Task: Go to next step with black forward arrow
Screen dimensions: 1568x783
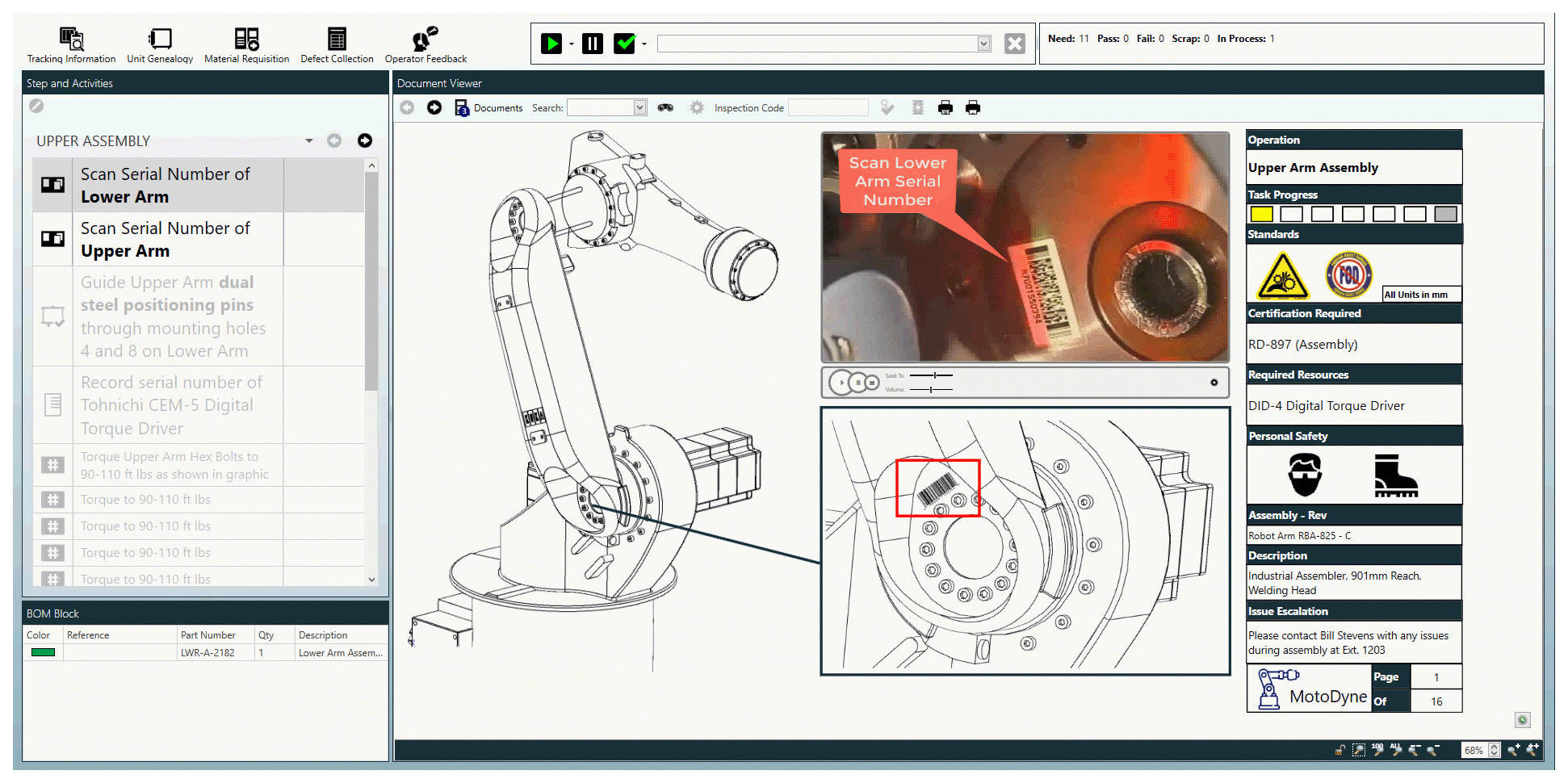Action: pos(365,140)
